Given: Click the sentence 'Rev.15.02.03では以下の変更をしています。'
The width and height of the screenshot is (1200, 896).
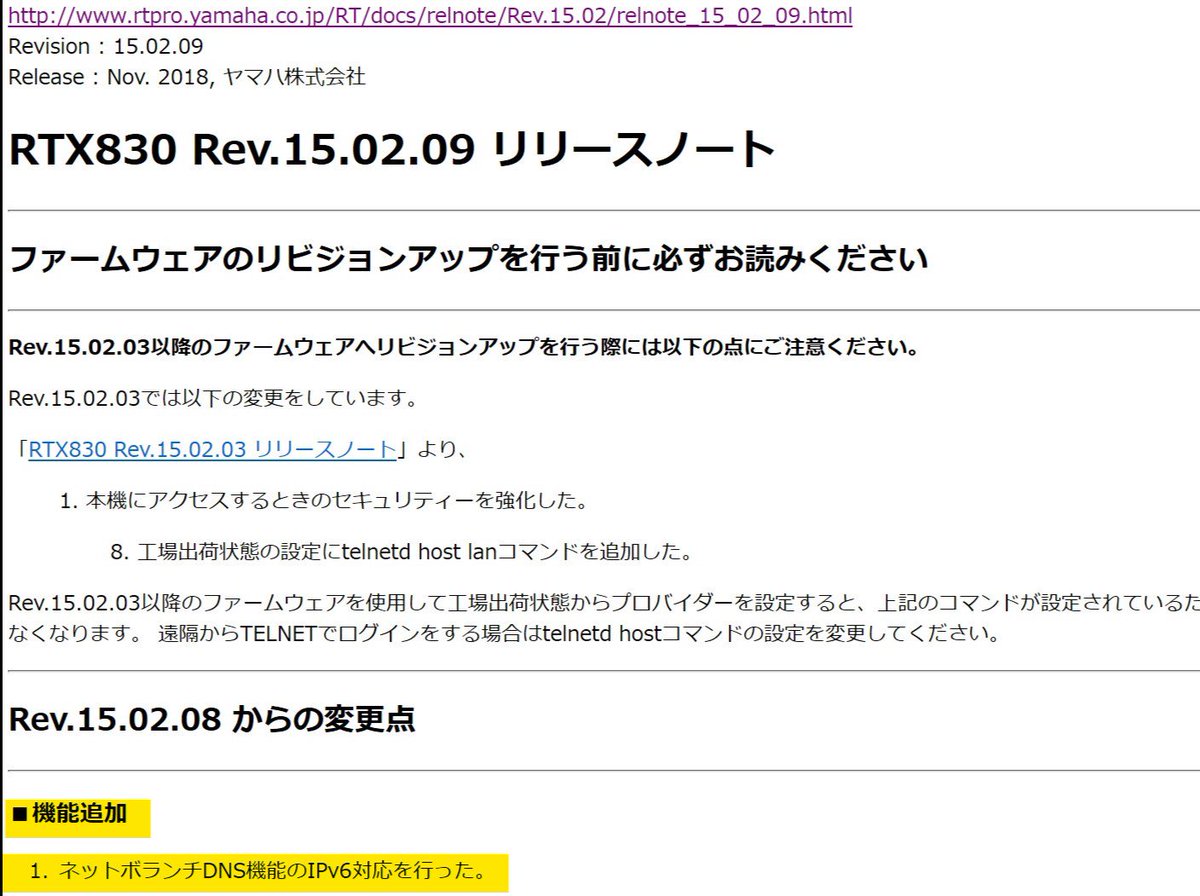Looking at the screenshot, I should 213,399.
